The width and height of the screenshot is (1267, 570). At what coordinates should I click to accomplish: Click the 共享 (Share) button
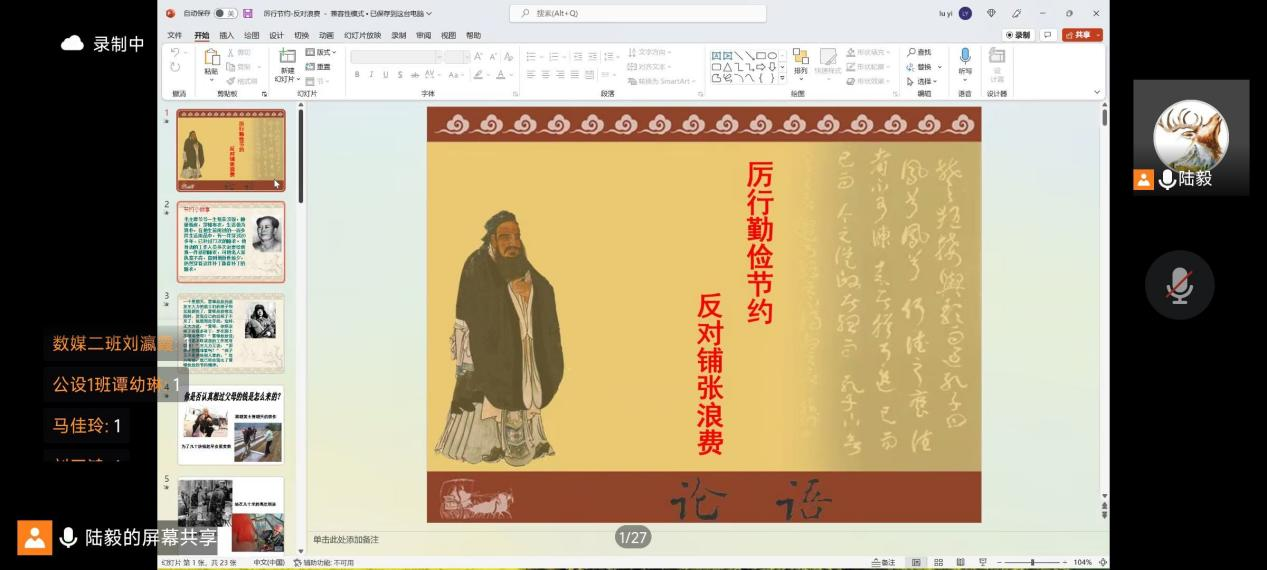(1082, 35)
